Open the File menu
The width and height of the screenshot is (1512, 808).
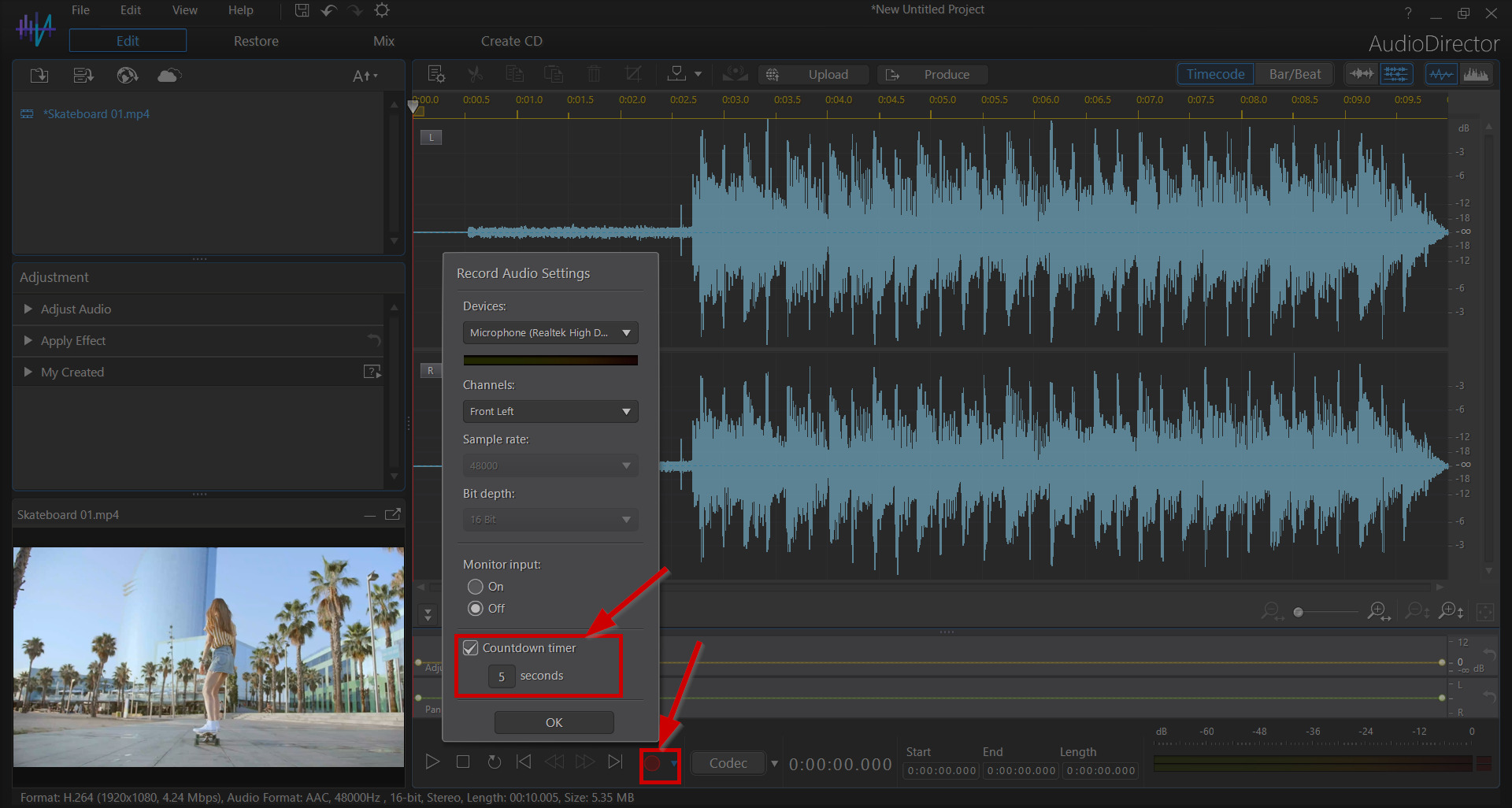80,10
